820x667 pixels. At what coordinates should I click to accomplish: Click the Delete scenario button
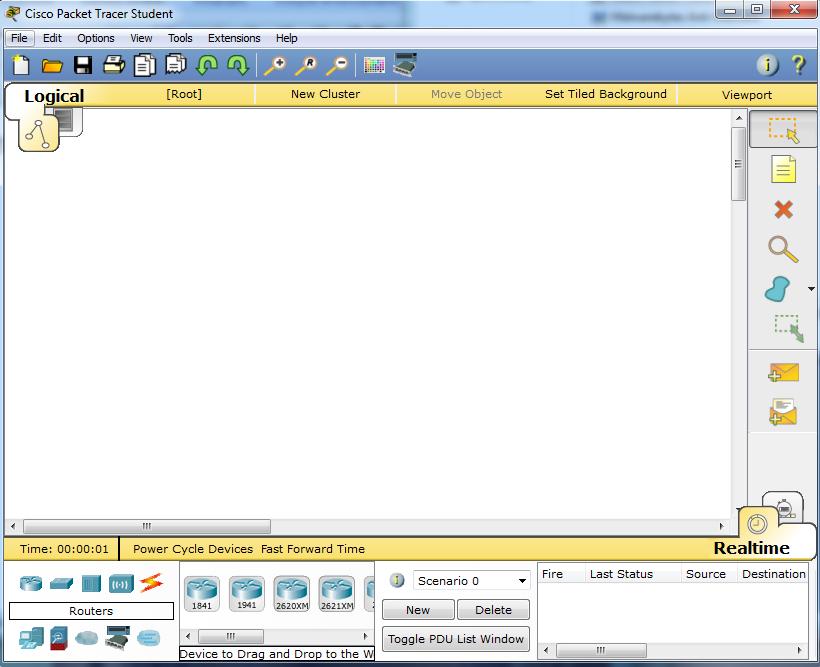pyautogui.click(x=493, y=610)
